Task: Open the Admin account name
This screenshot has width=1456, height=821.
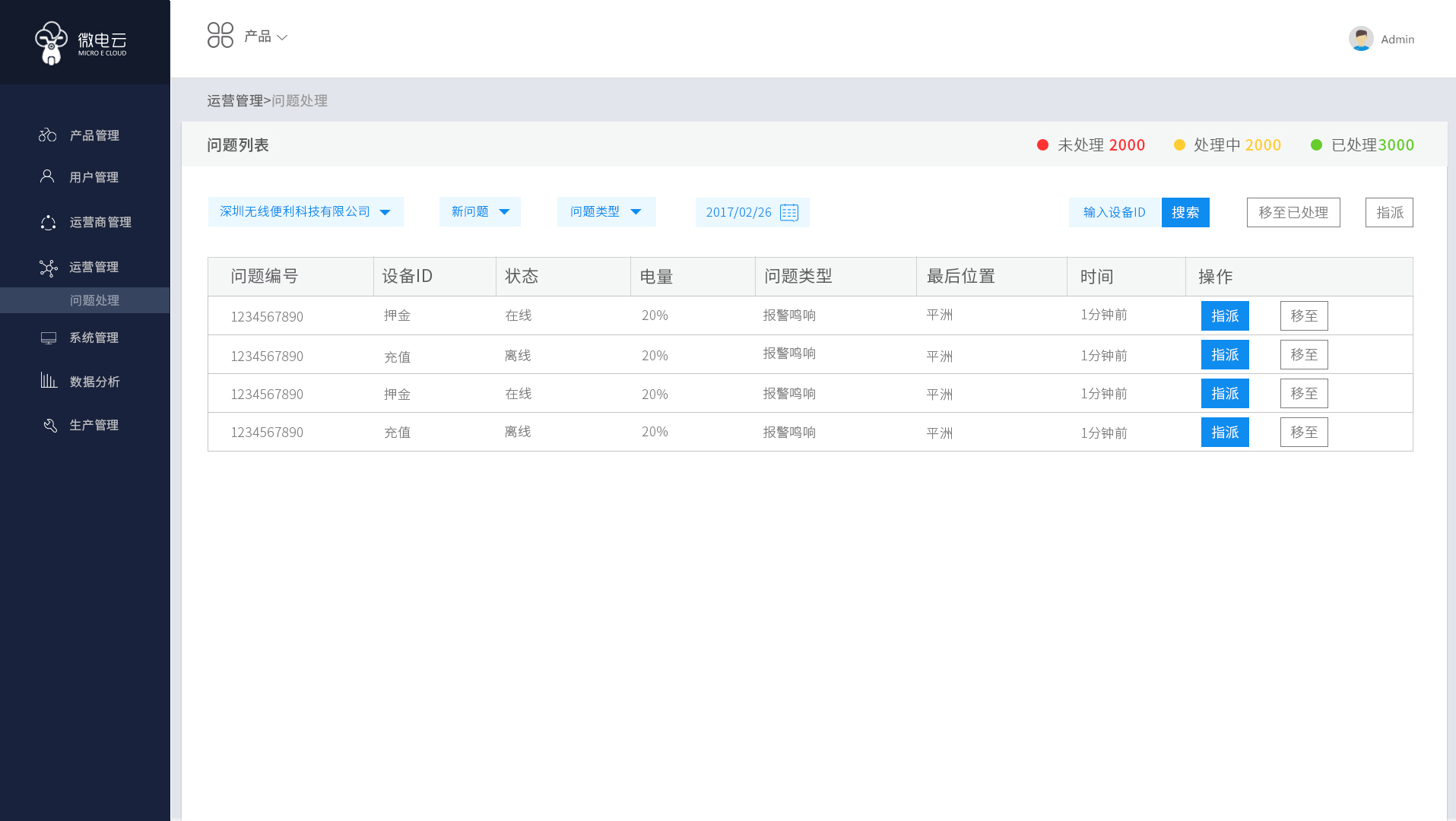Action: [x=1397, y=40]
